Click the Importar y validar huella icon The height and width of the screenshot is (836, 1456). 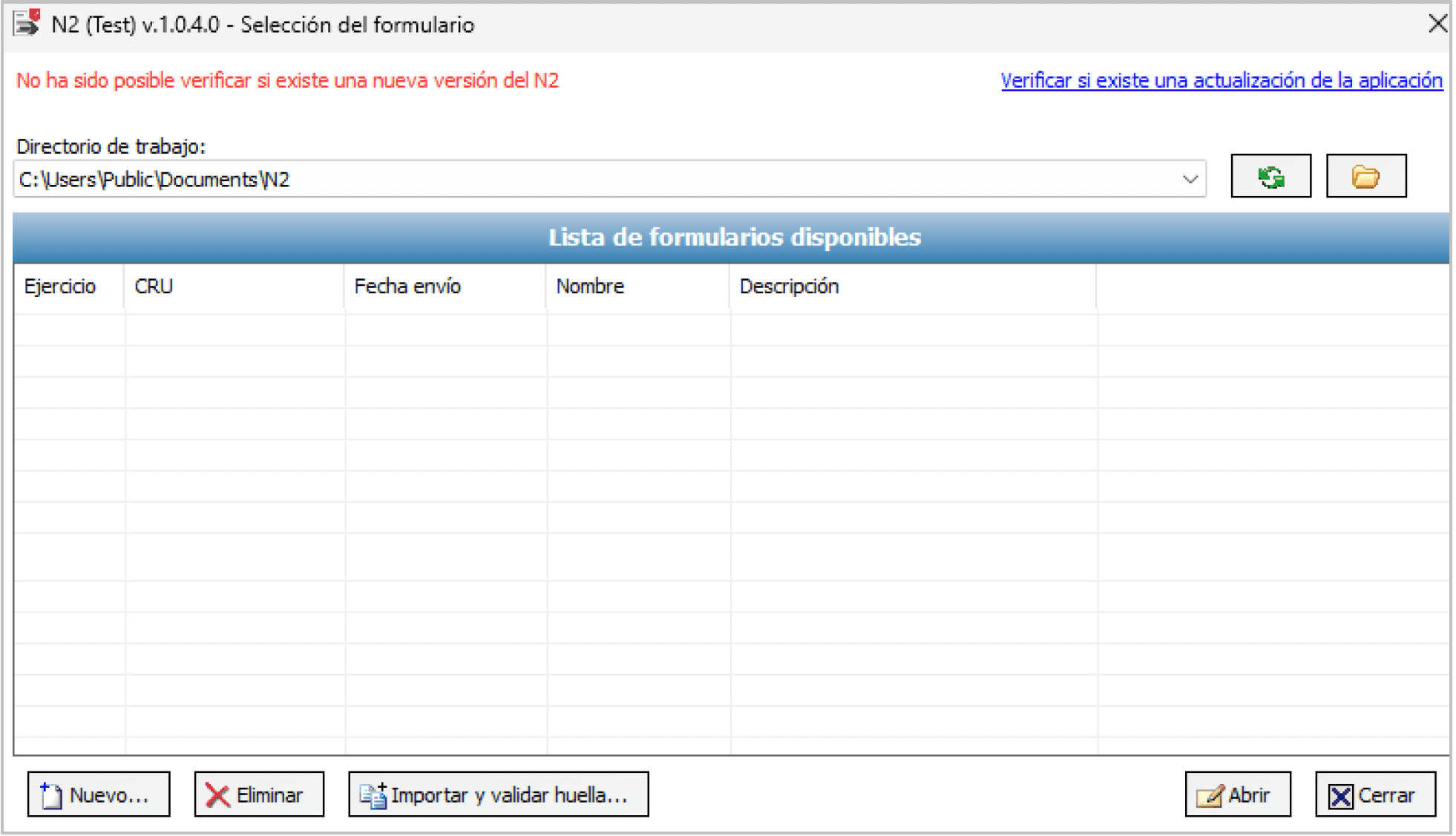[373, 794]
